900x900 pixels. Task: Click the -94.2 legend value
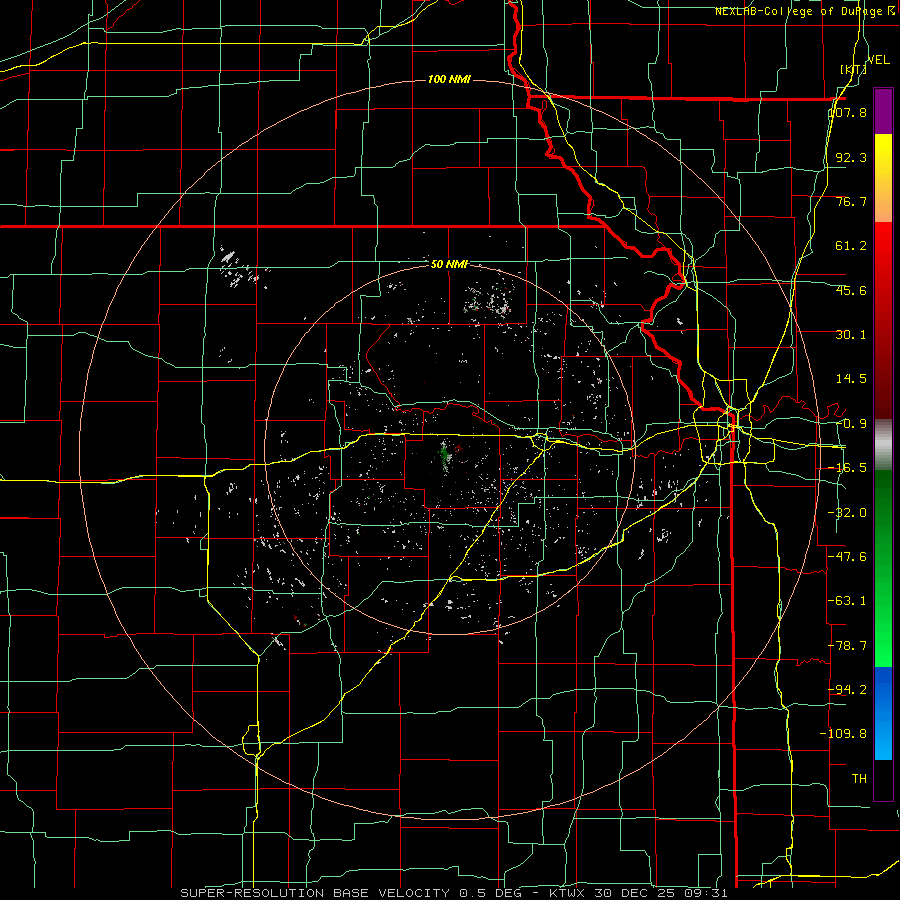pyautogui.click(x=848, y=689)
